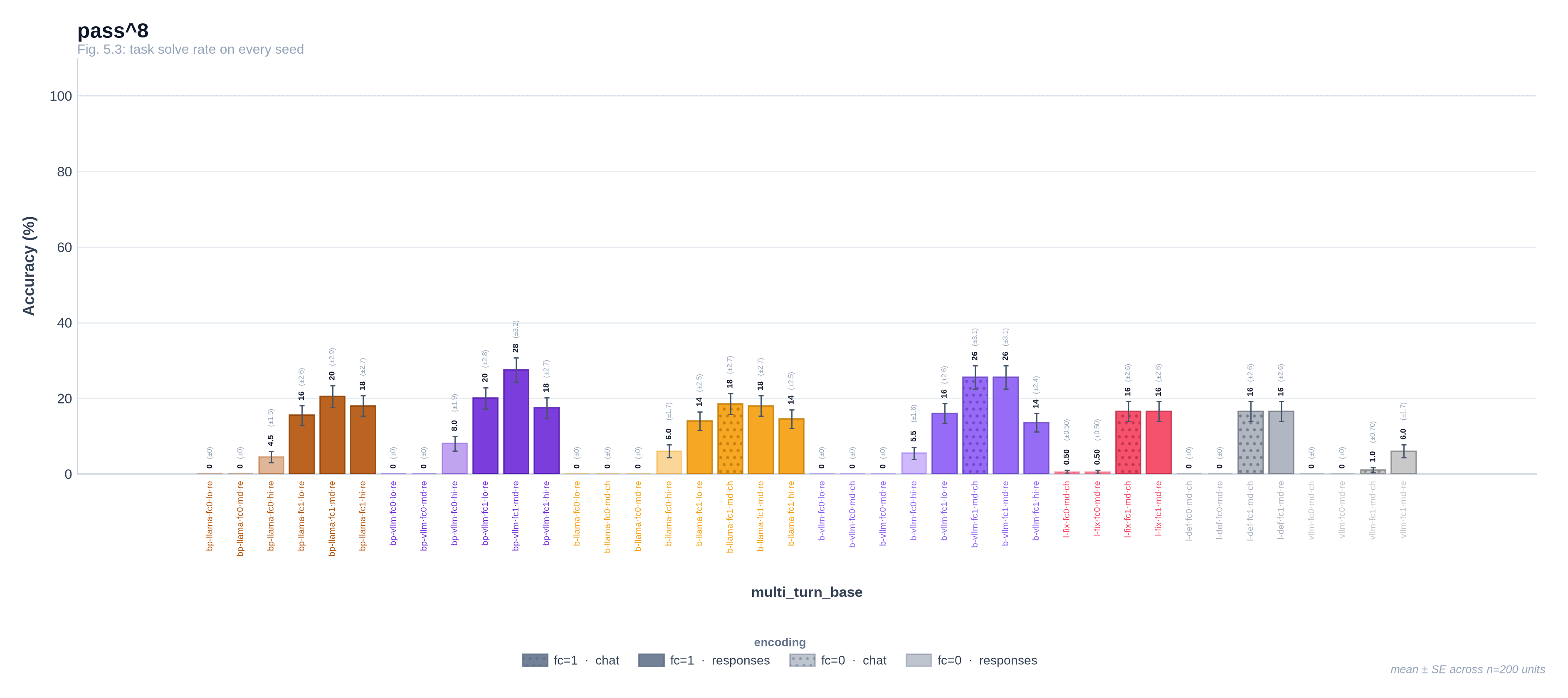Click the fc=1 · responses legend swatch
The width and height of the screenshot is (1568, 698).
(x=651, y=660)
